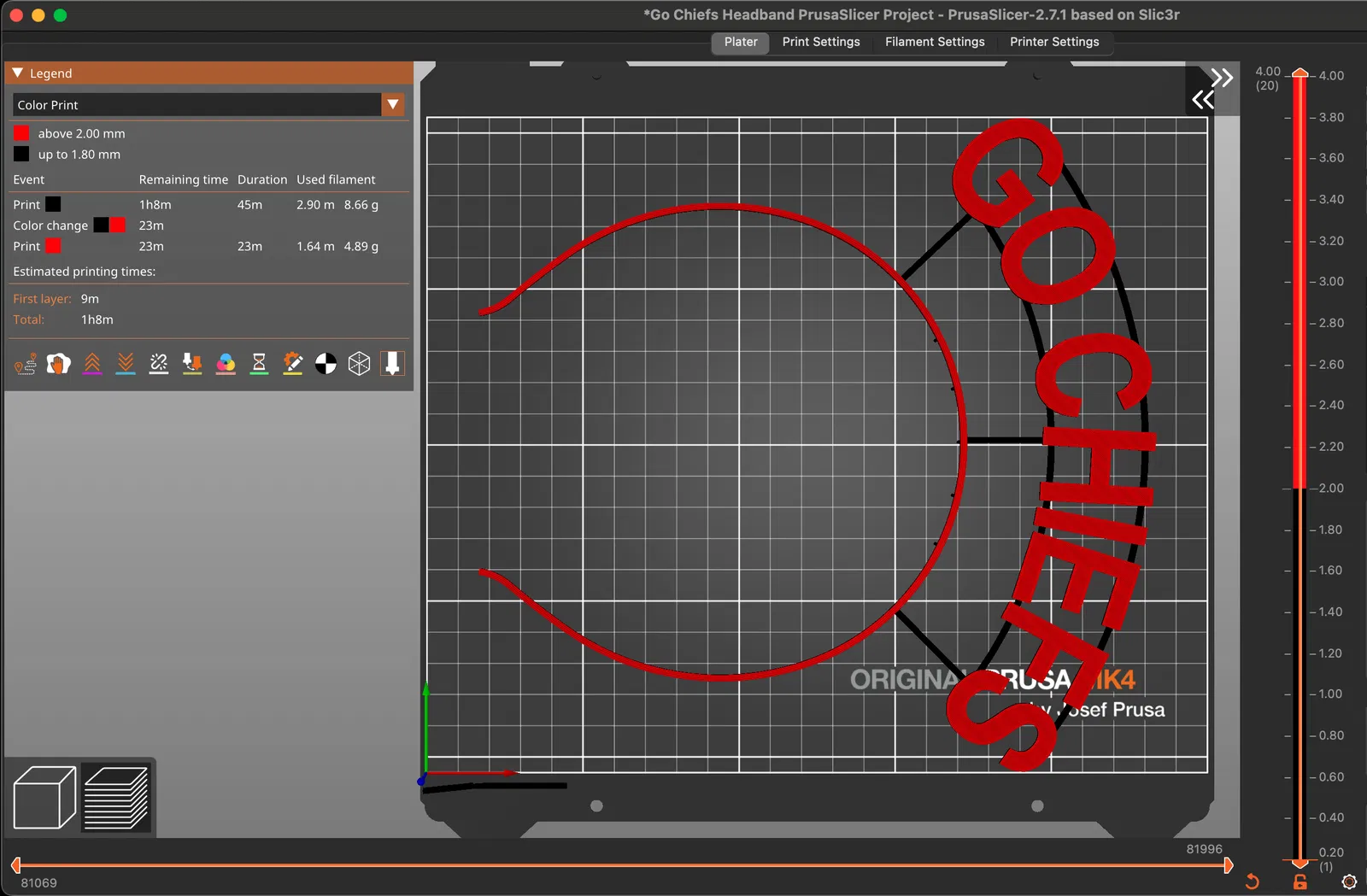
Task: Click bottom thumb of vertical layer slider
Action: 1300,864
